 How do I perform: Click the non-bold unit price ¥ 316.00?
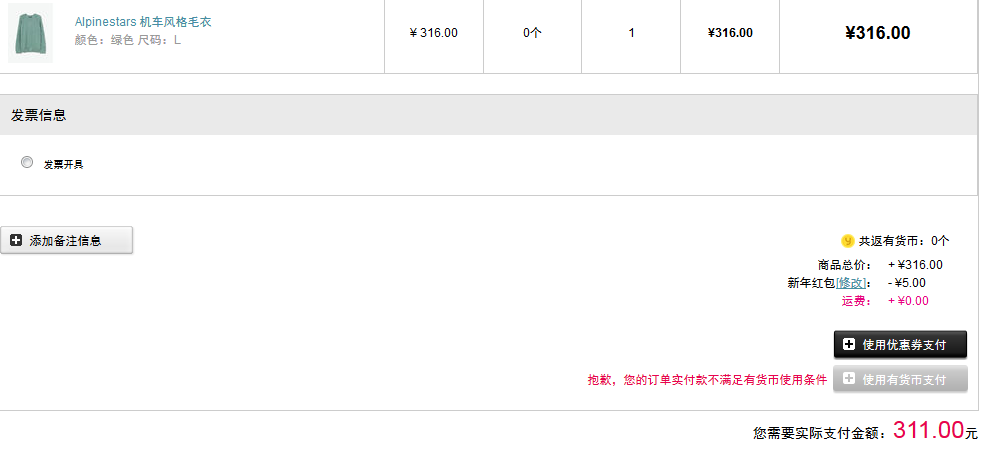click(433, 33)
